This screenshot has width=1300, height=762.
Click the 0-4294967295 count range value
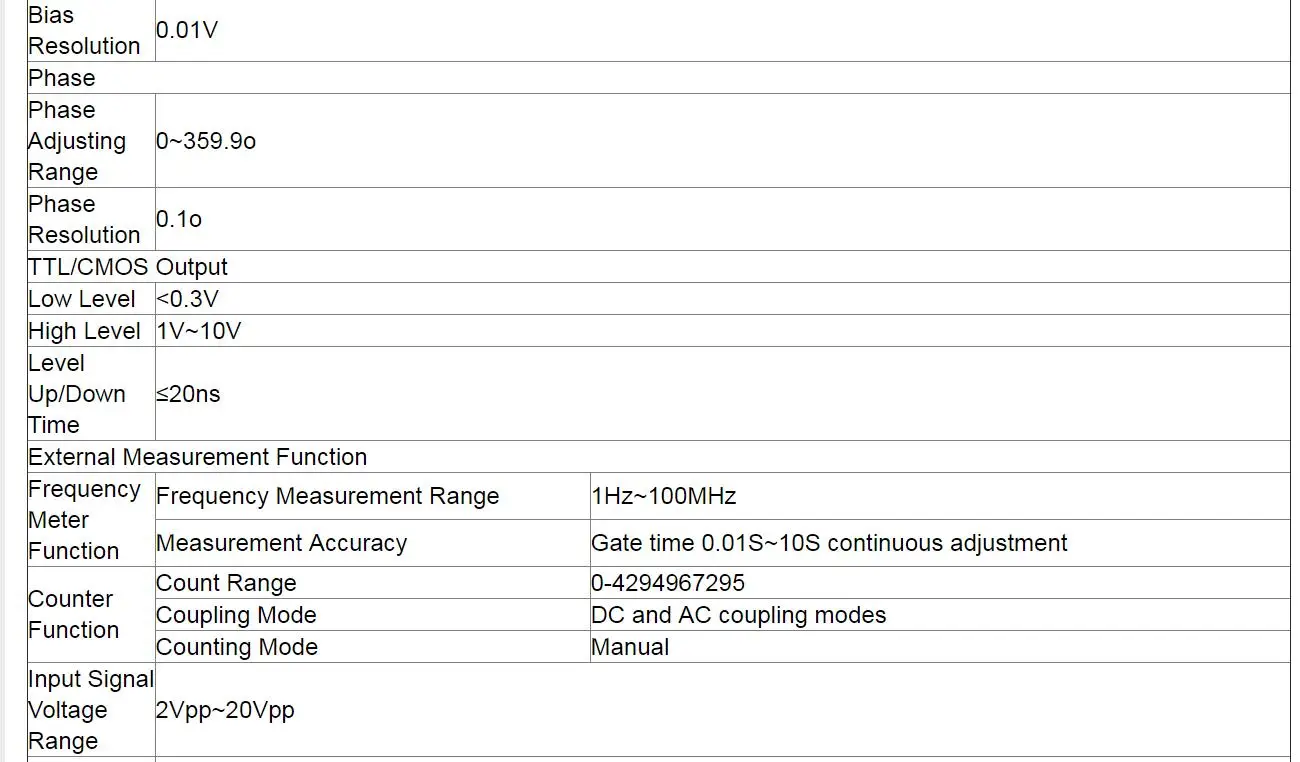pyautogui.click(x=668, y=583)
